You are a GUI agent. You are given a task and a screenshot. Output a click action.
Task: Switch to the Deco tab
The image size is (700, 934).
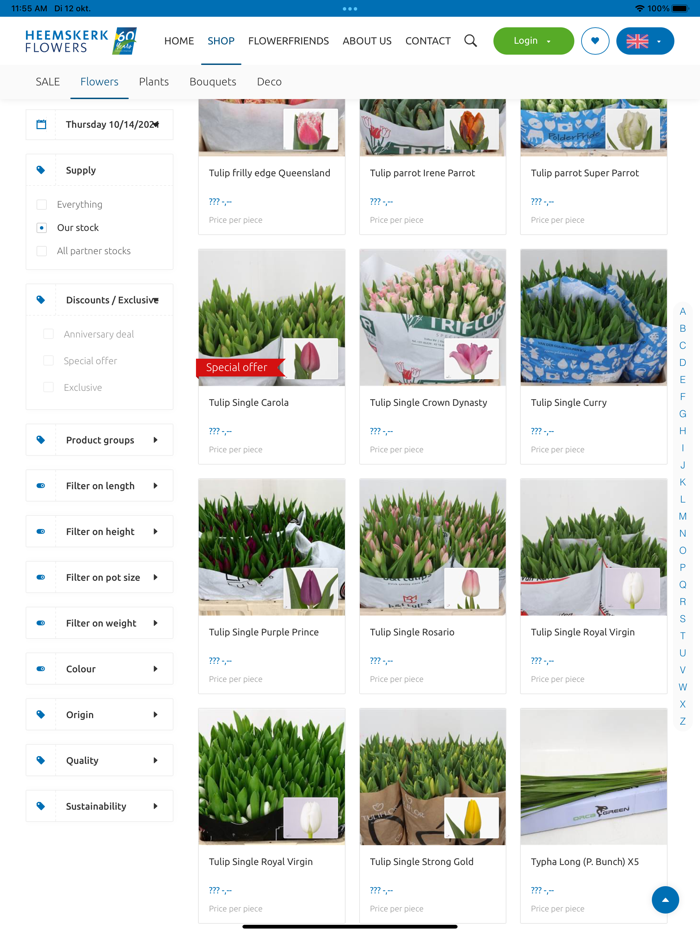tap(269, 82)
